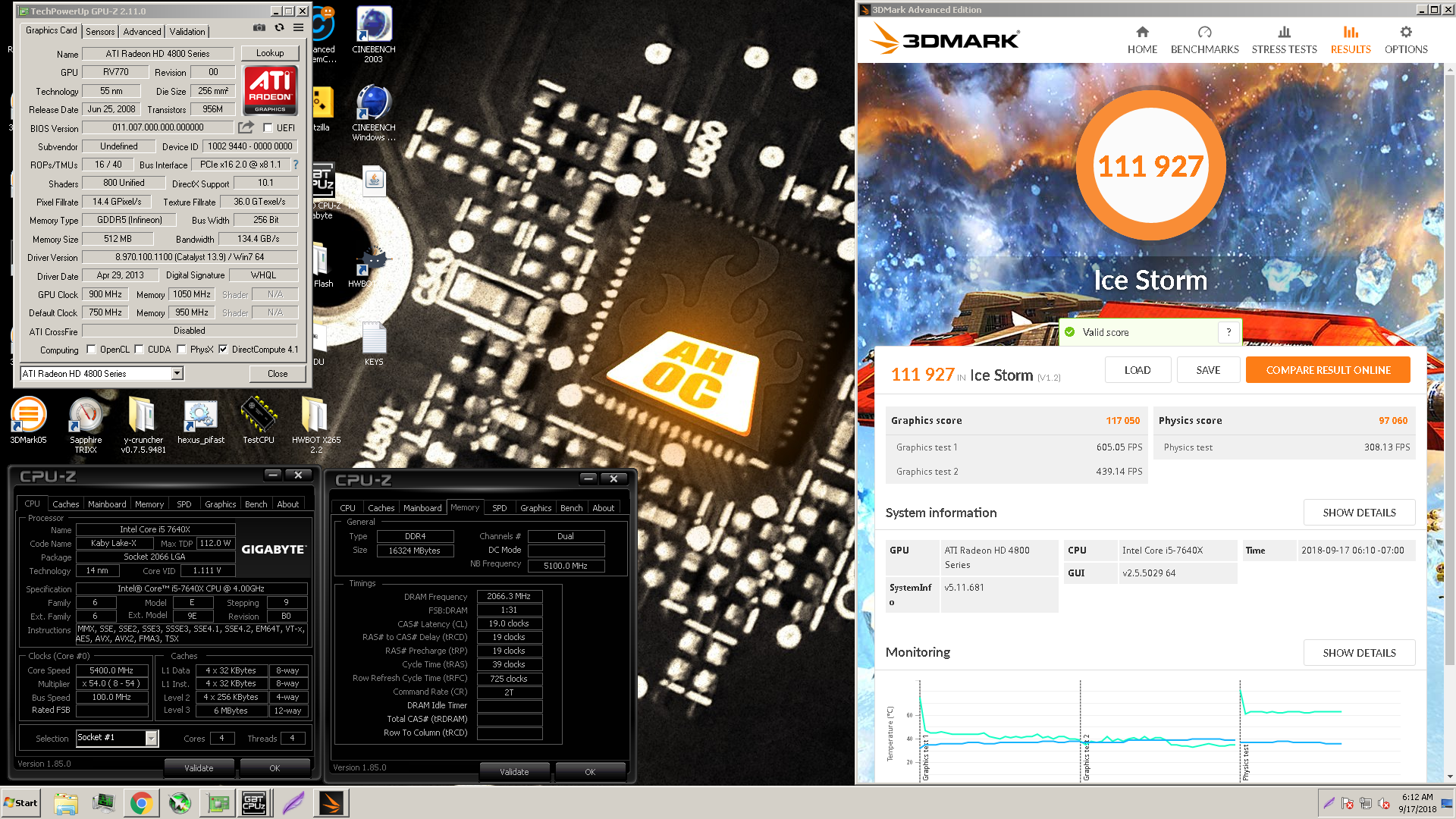Toggle the PhysX checkbox
The image size is (1456, 819).
[x=182, y=350]
